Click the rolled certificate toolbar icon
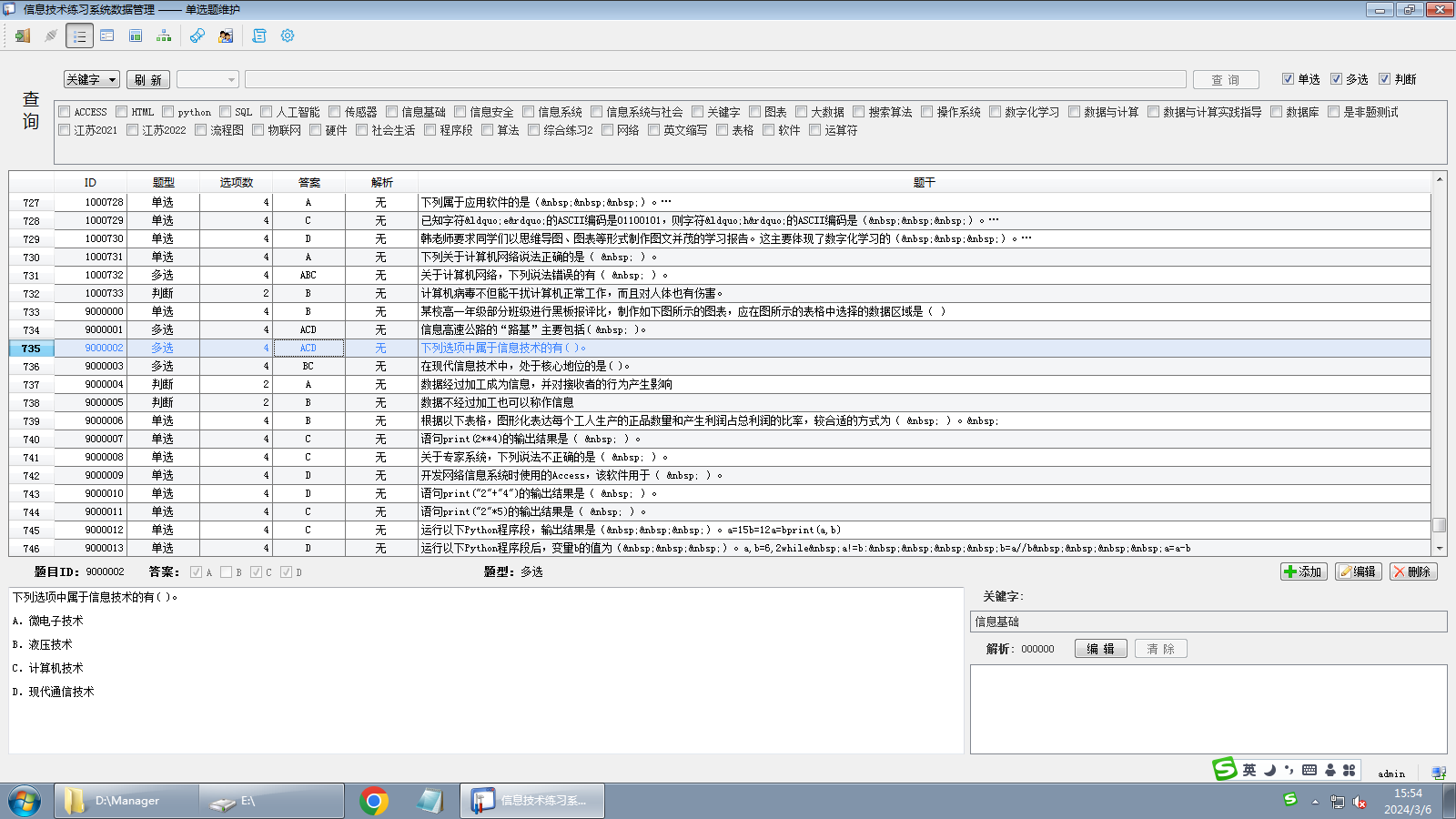The height and width of the screenshot is (819, 1456). [197, 35]
